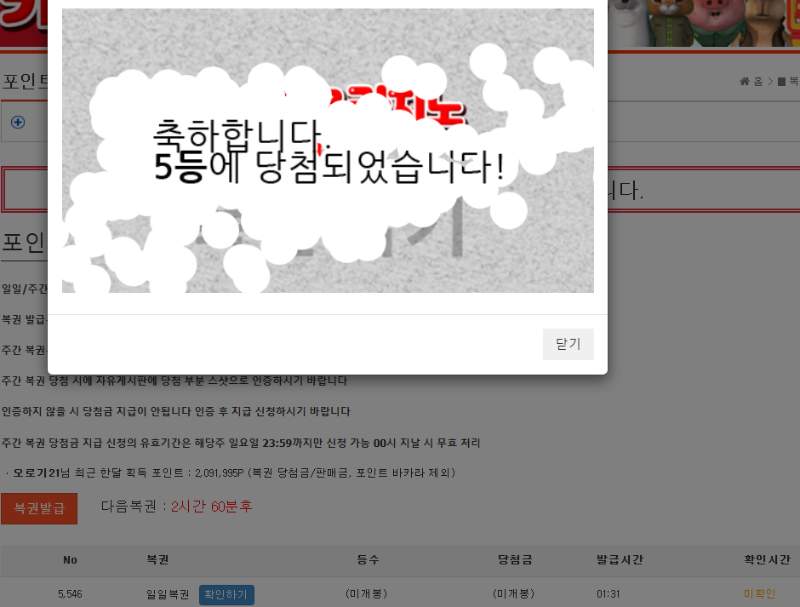Click the 발급시간 column header
Screen dimensions: 800x607
point(619,559)
